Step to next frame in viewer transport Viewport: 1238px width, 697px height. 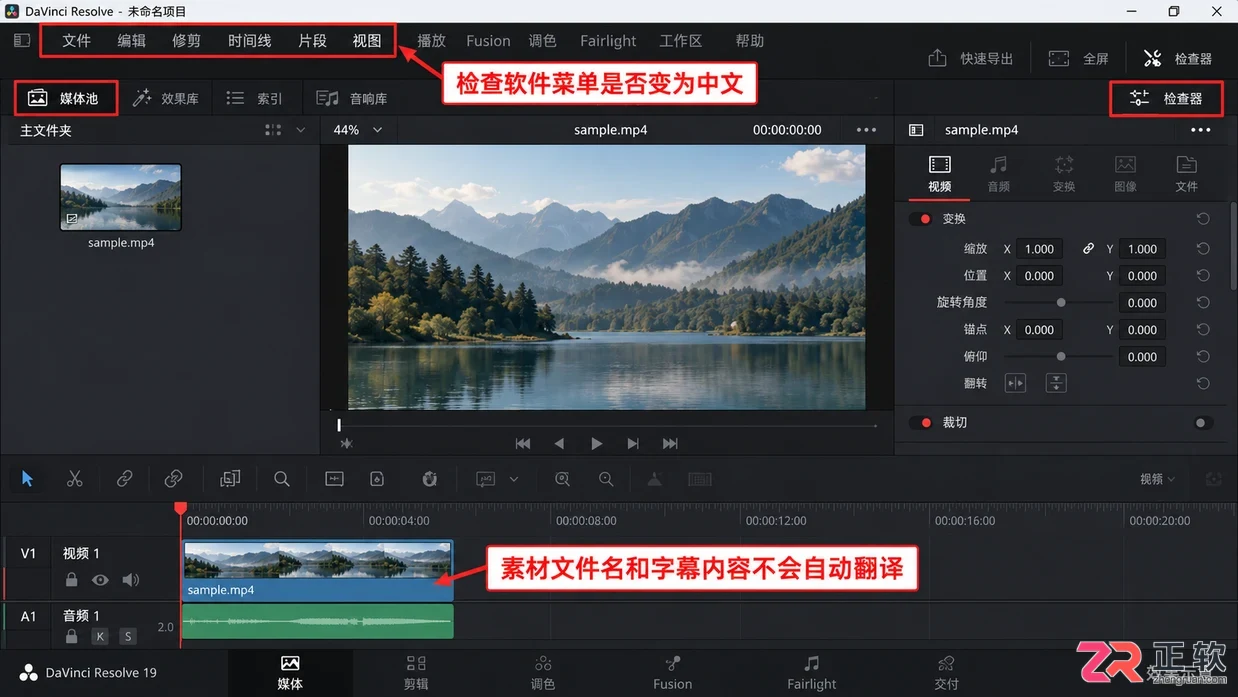click(633, 444)
